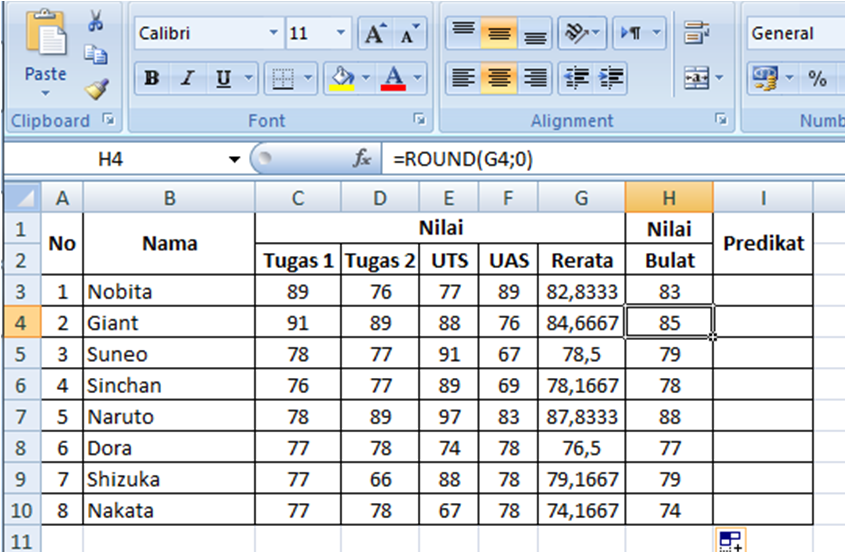846x553 pixels.
Task: Open the Clipboard dialog launcher
Action: [109, 119]
